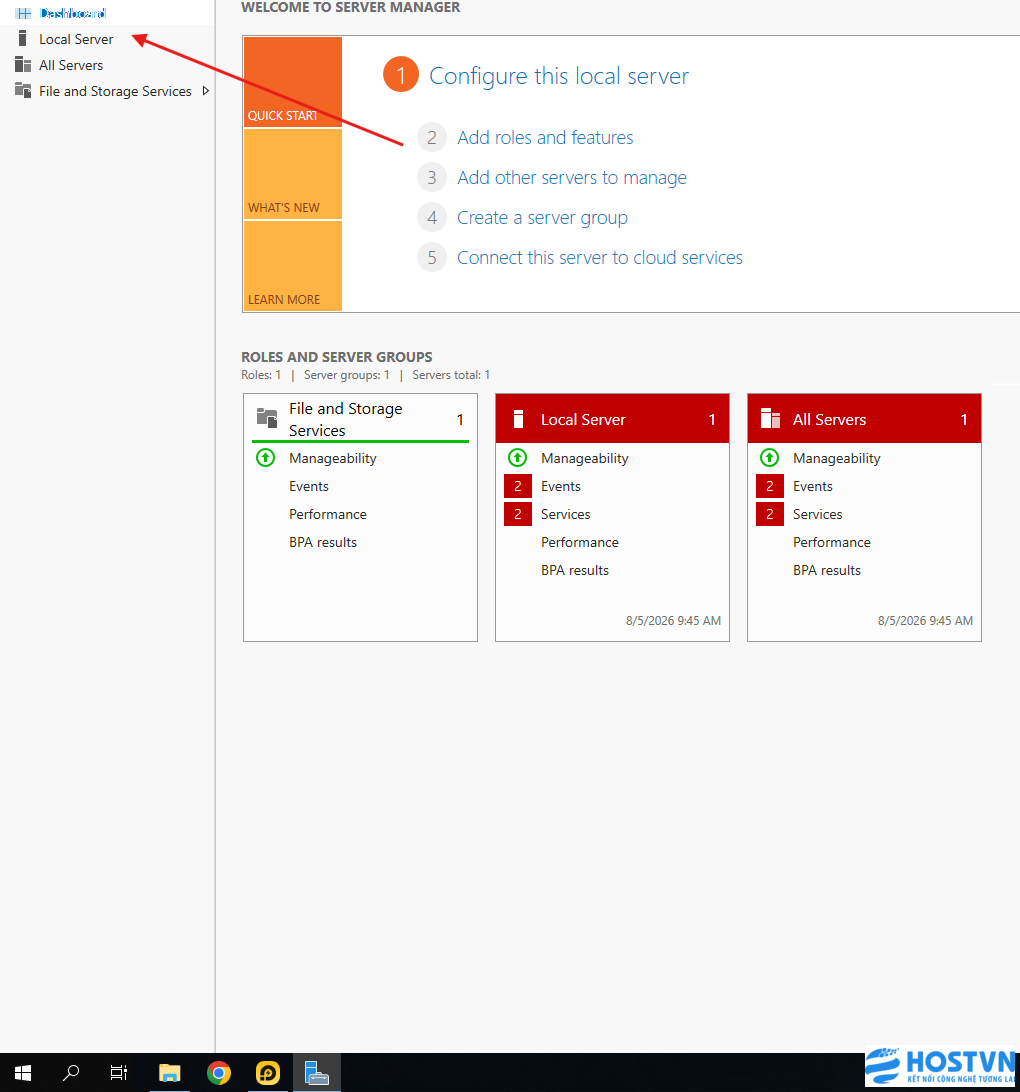This screenshot has height=1092, width=1020.
Task: Open BPA results in File and Storage tile
Action: (323, 542)
